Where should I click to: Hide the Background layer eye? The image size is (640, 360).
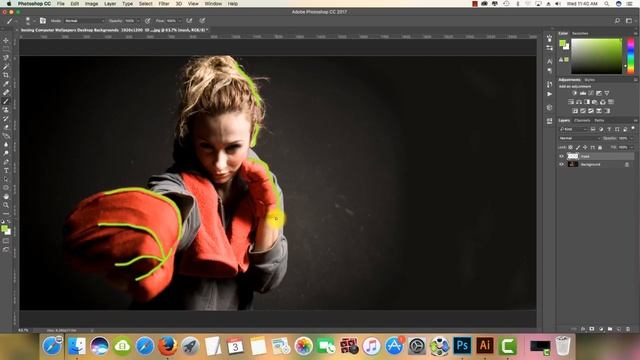tap(561, 164)
